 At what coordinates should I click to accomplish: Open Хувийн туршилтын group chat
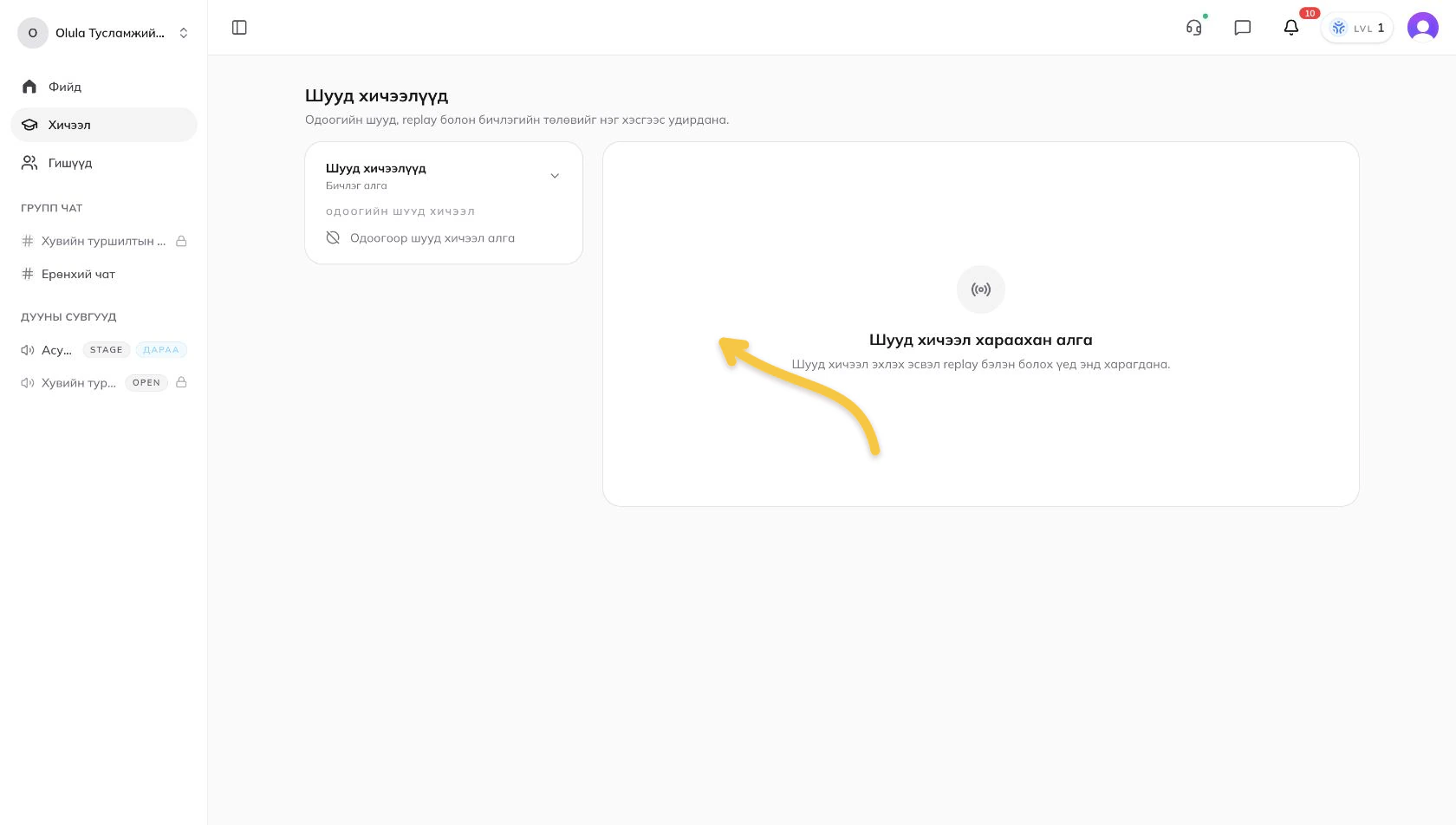(104, 241)
